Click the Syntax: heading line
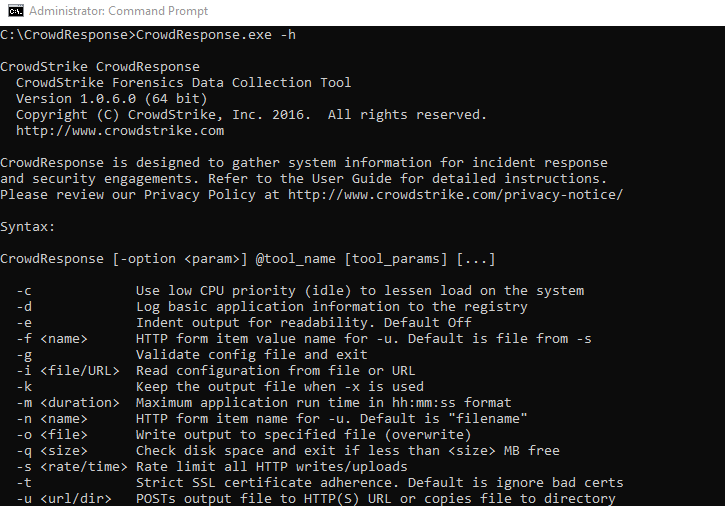The image size is (725, 506). tap(28, 227)
